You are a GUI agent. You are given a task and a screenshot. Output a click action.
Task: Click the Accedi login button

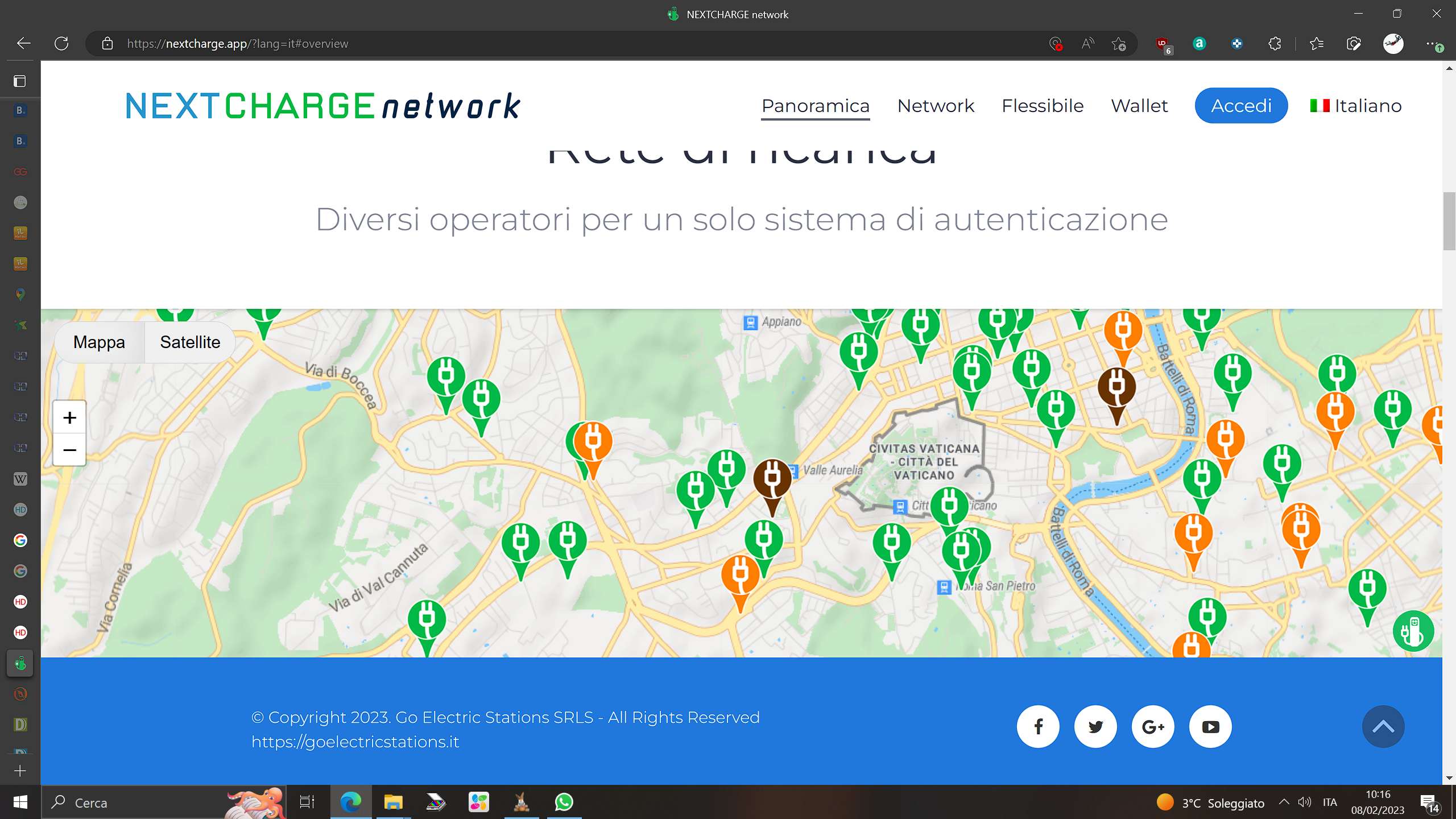(1241, 106)
